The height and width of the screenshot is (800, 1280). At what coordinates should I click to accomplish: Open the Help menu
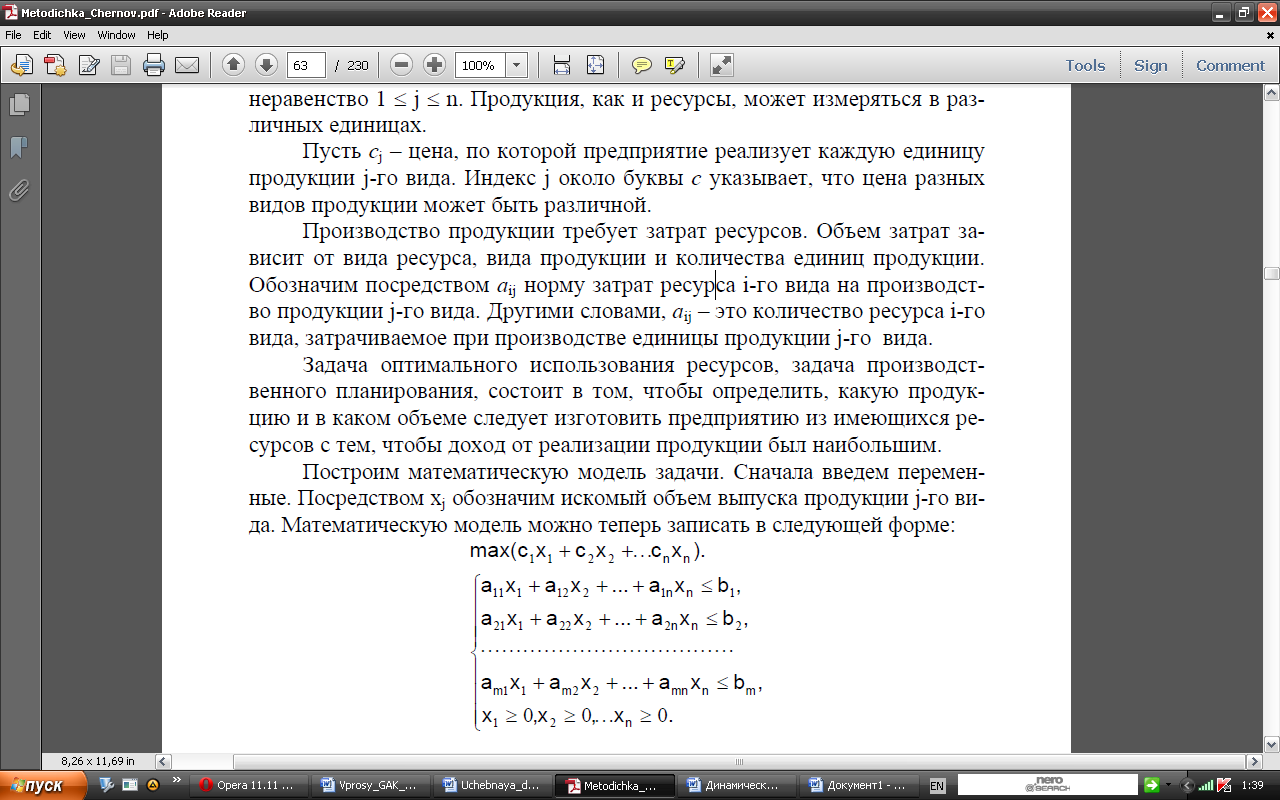[157, 35]
